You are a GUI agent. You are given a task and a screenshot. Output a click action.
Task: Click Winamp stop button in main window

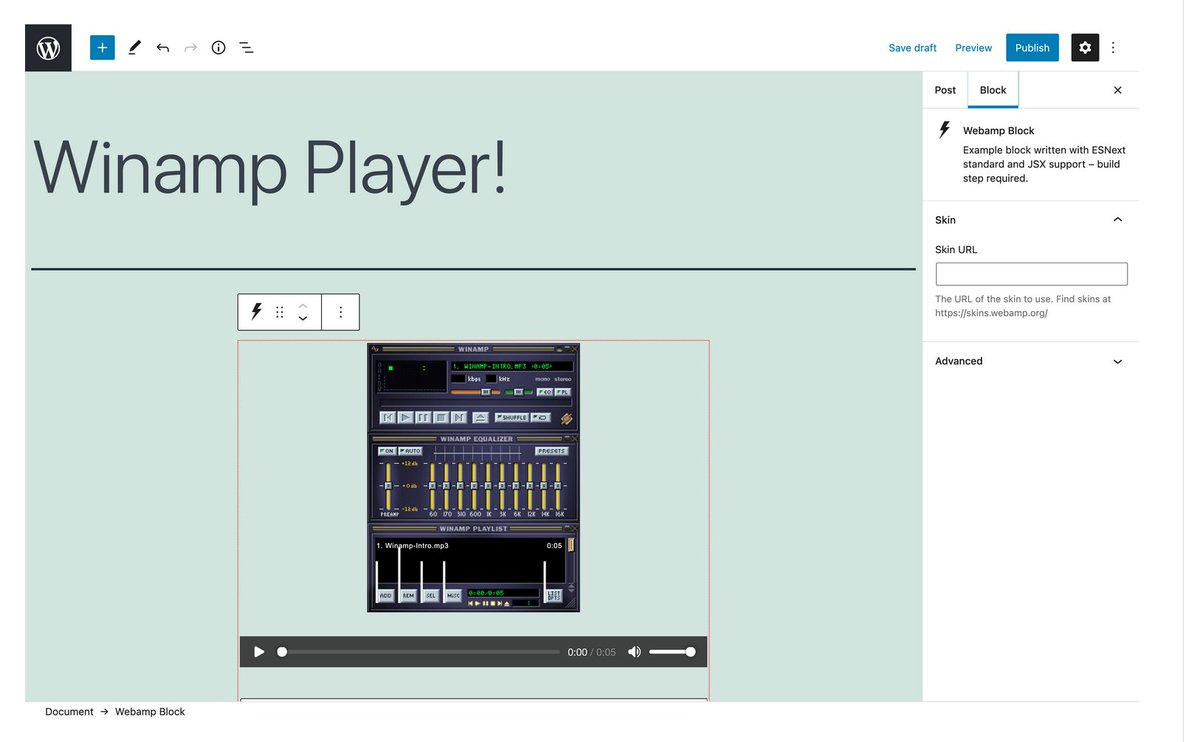click(441, 417)
